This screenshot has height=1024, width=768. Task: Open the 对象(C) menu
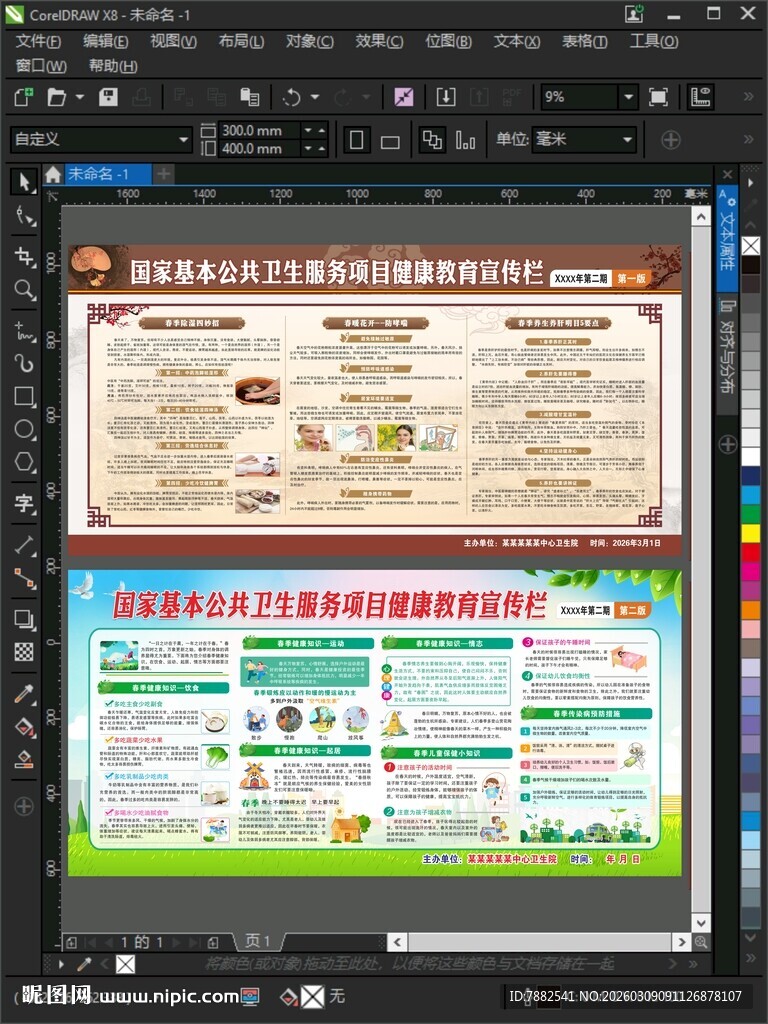point(310,41)
